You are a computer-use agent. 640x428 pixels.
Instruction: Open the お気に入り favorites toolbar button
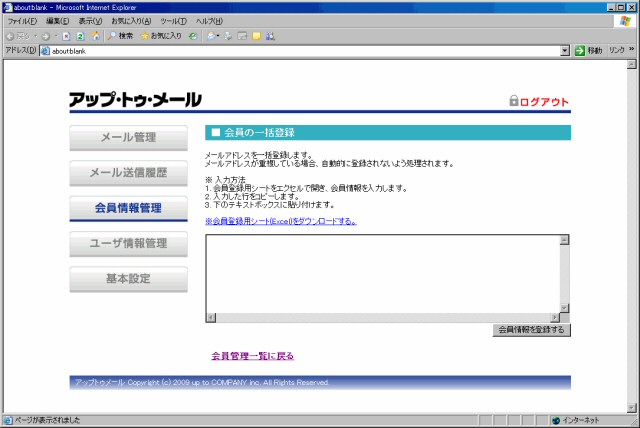(x=161, y=36)
